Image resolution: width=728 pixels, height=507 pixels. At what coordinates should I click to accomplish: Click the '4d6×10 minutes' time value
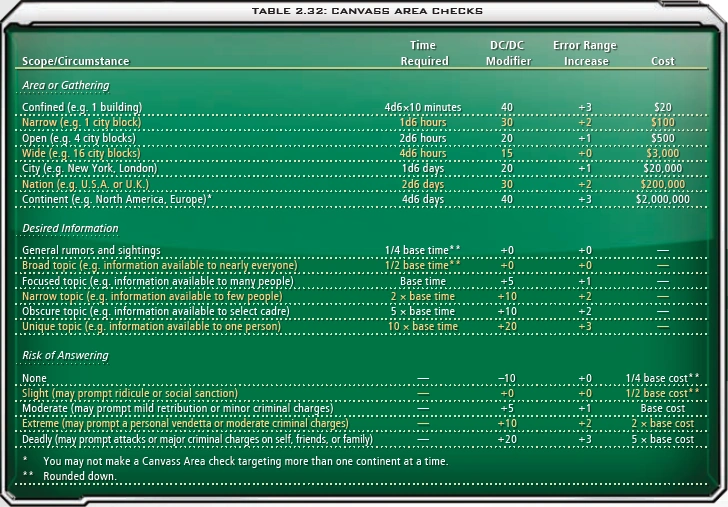423,107
